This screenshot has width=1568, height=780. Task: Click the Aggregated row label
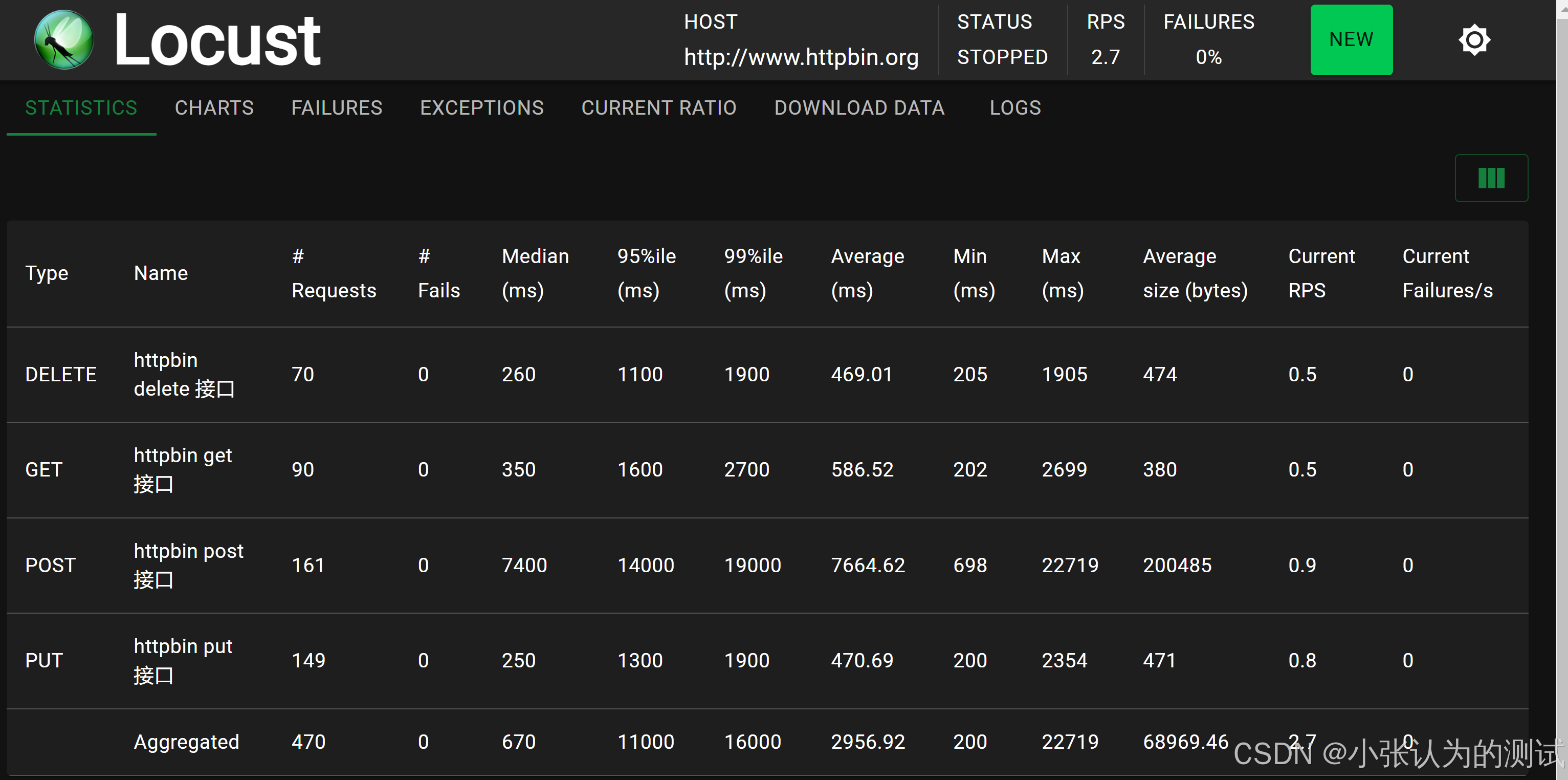pos(186,741)
